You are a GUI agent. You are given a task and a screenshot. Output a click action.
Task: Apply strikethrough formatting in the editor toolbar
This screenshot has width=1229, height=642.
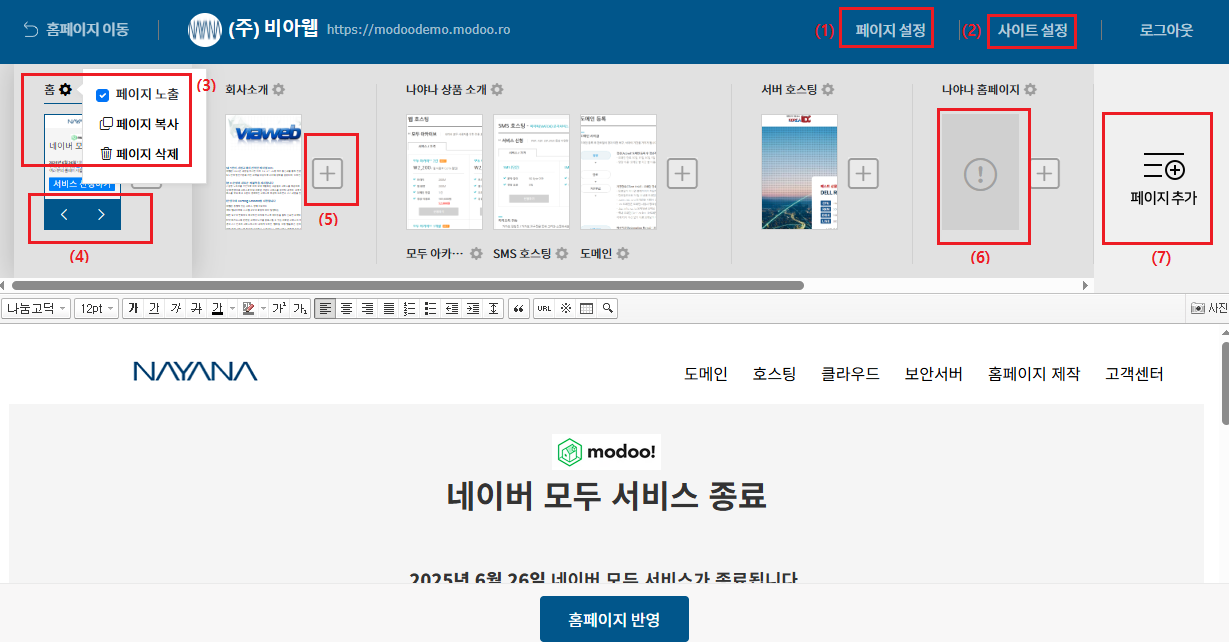[x=195, y=308]
